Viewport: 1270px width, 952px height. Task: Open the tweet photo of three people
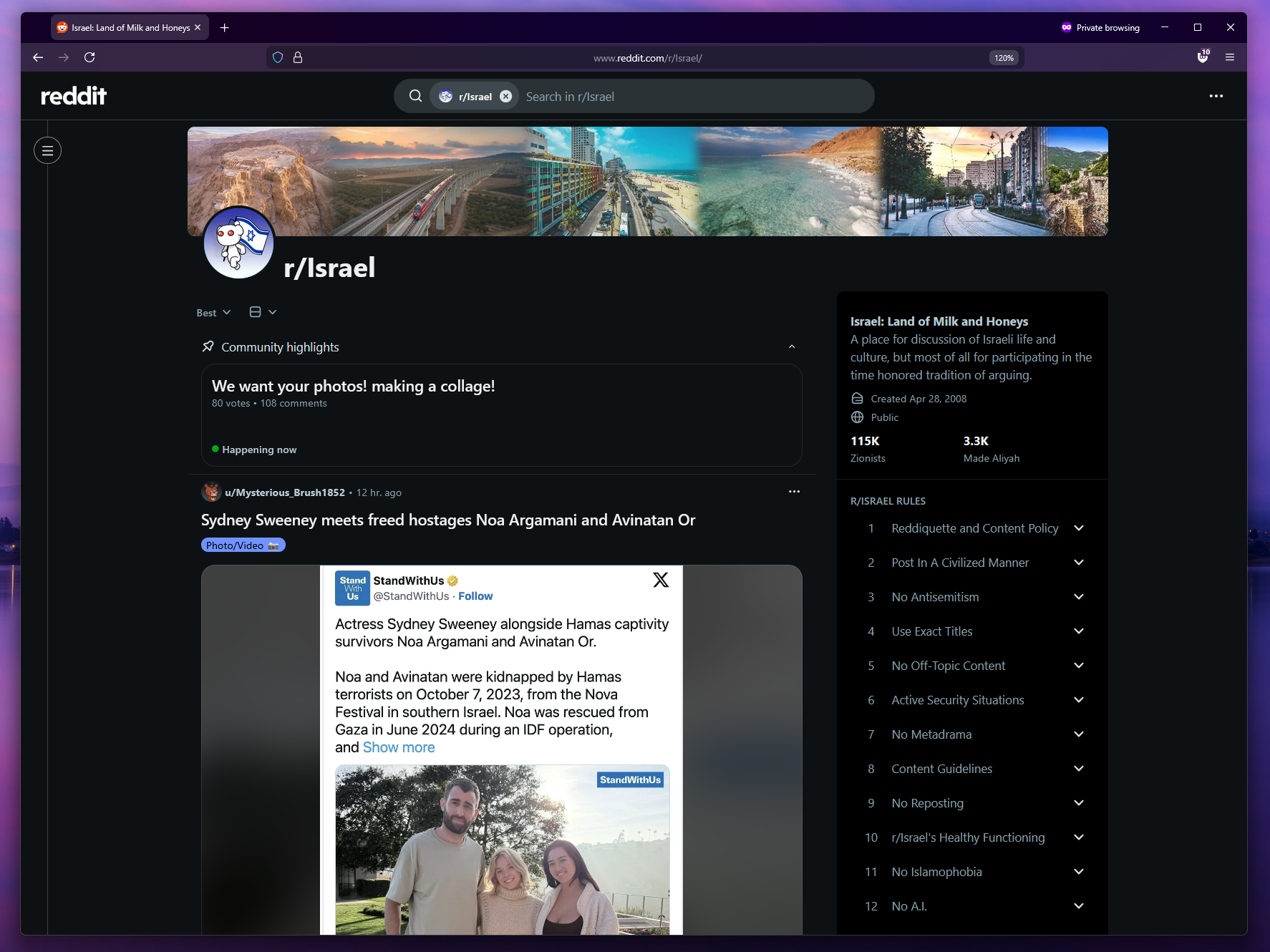(x=503, y=850)
